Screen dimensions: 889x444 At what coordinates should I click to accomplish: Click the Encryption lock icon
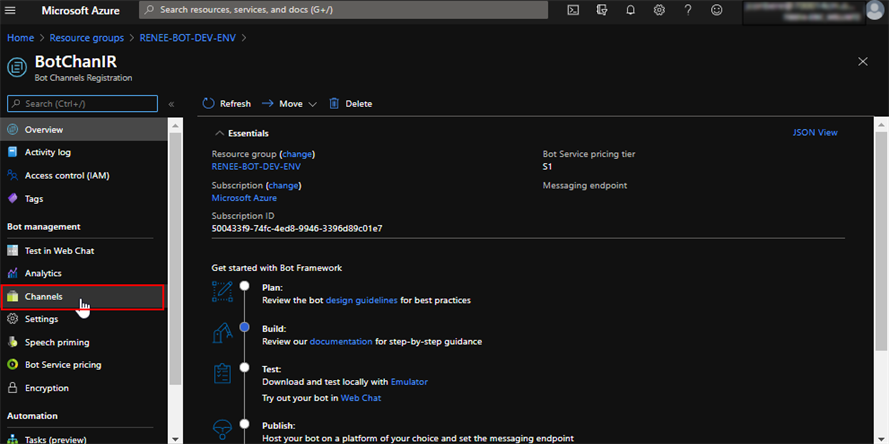[x=12, y=388]
